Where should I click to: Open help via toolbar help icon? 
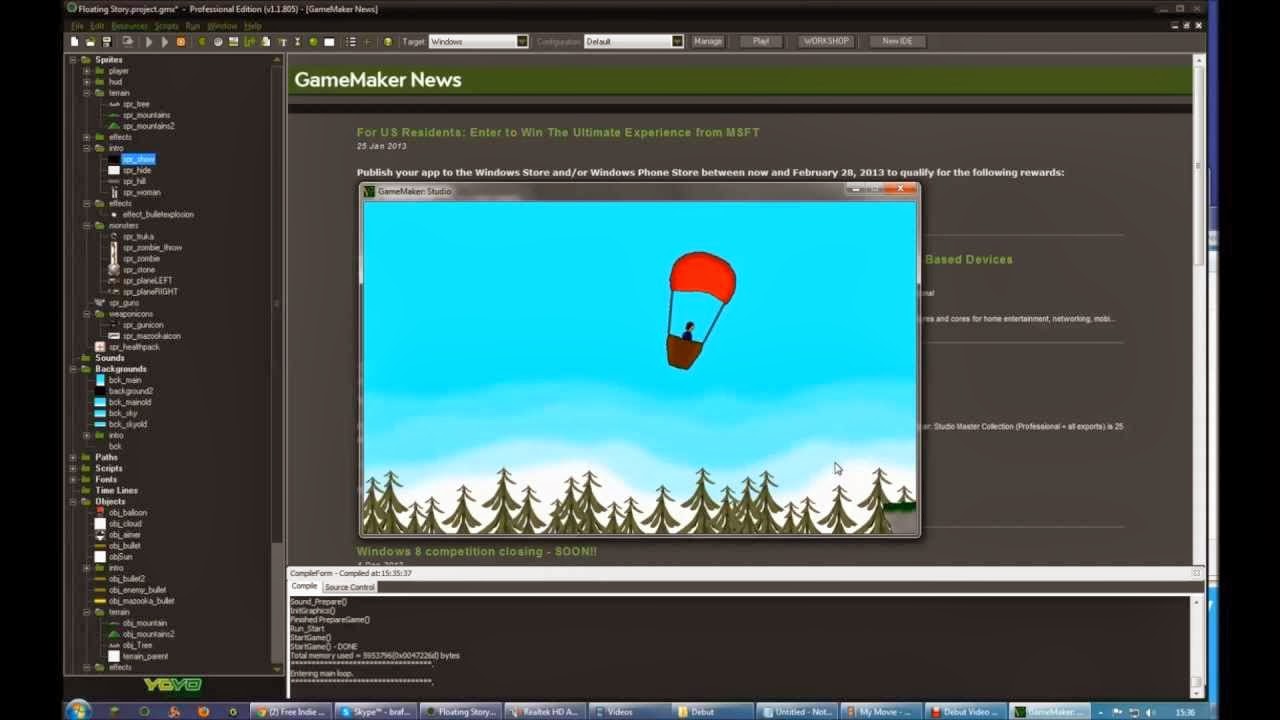388,42
